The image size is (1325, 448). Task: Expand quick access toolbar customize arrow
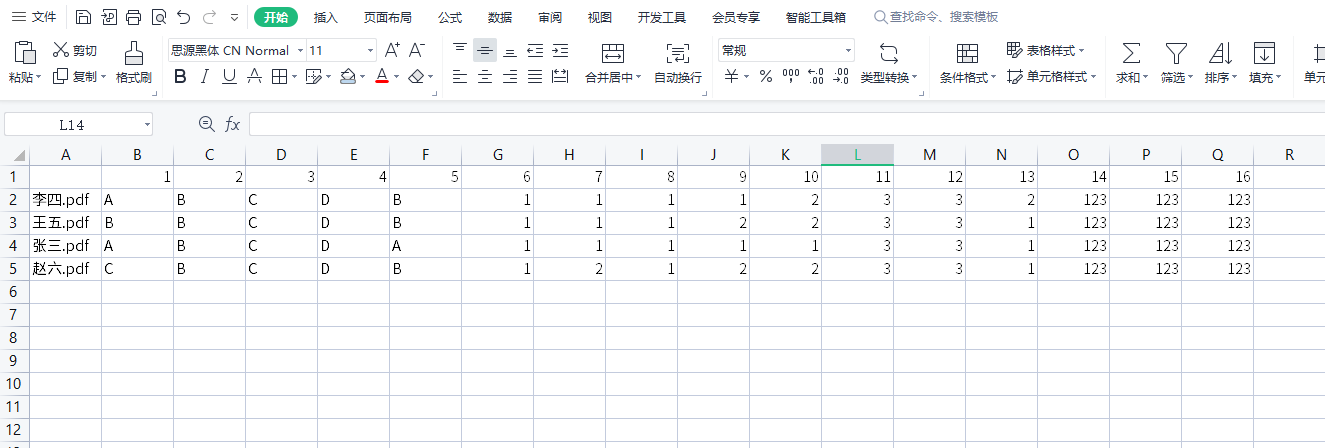[234, 17]
